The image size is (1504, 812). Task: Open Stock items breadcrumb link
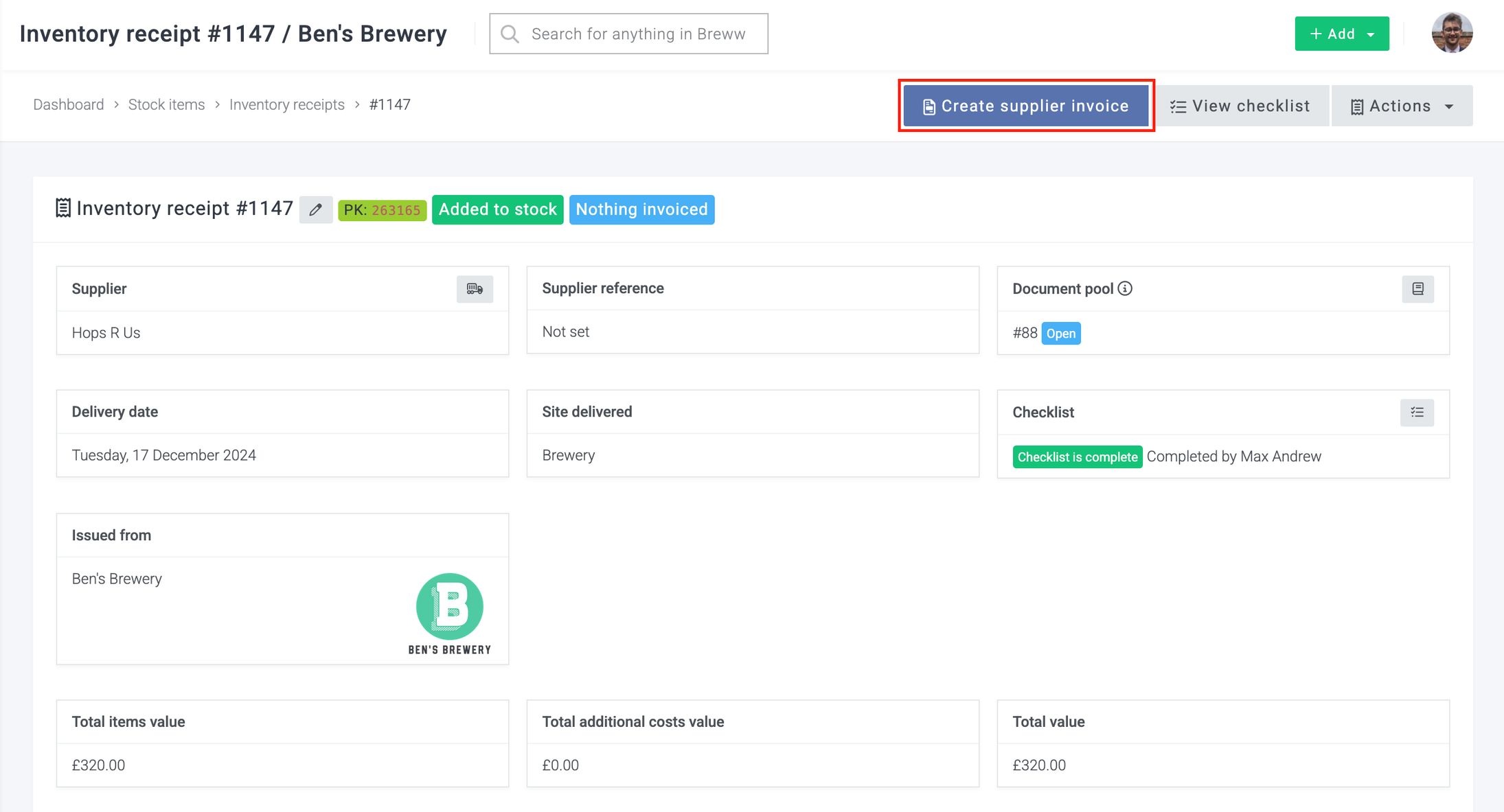pyautogui.click(x=167, y=104)
